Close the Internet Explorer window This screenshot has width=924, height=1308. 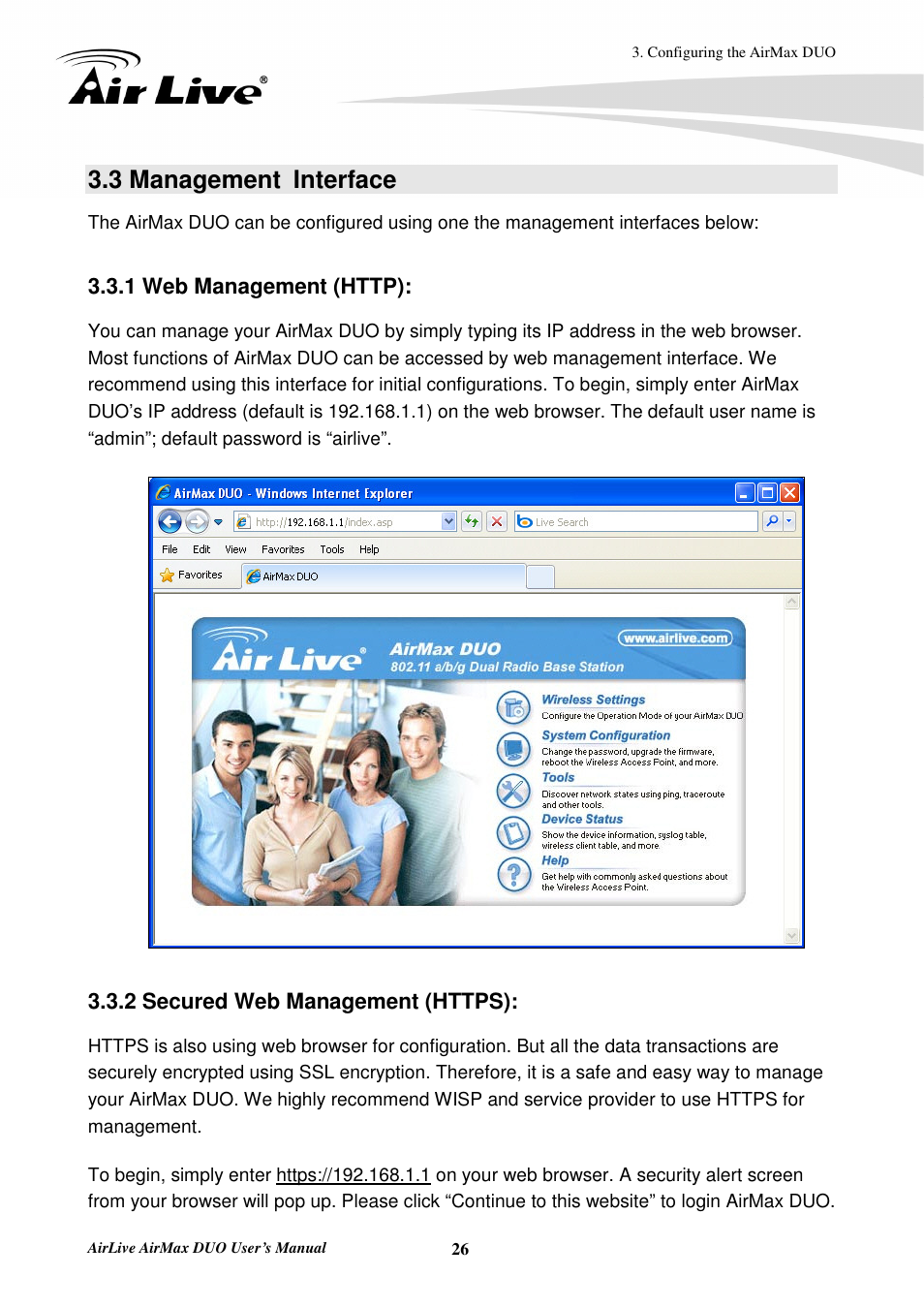coord(790,493)
